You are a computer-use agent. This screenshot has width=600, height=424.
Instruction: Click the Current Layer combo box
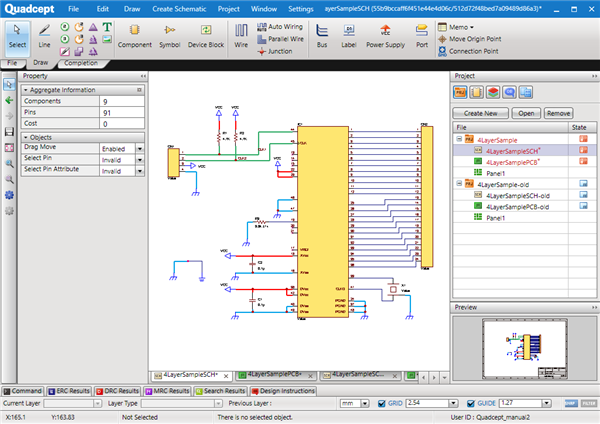pyautogui.click(x=73, y=403)
